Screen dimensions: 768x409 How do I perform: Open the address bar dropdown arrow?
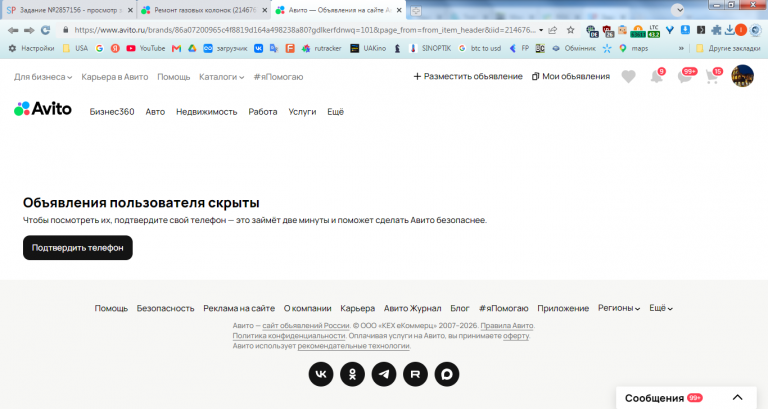(x=541, y=30)
